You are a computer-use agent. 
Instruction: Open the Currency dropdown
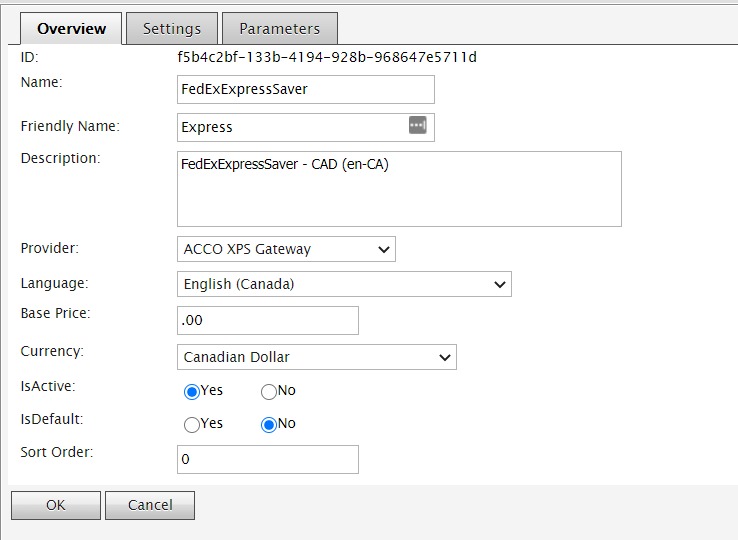click(x=316, y=357)
